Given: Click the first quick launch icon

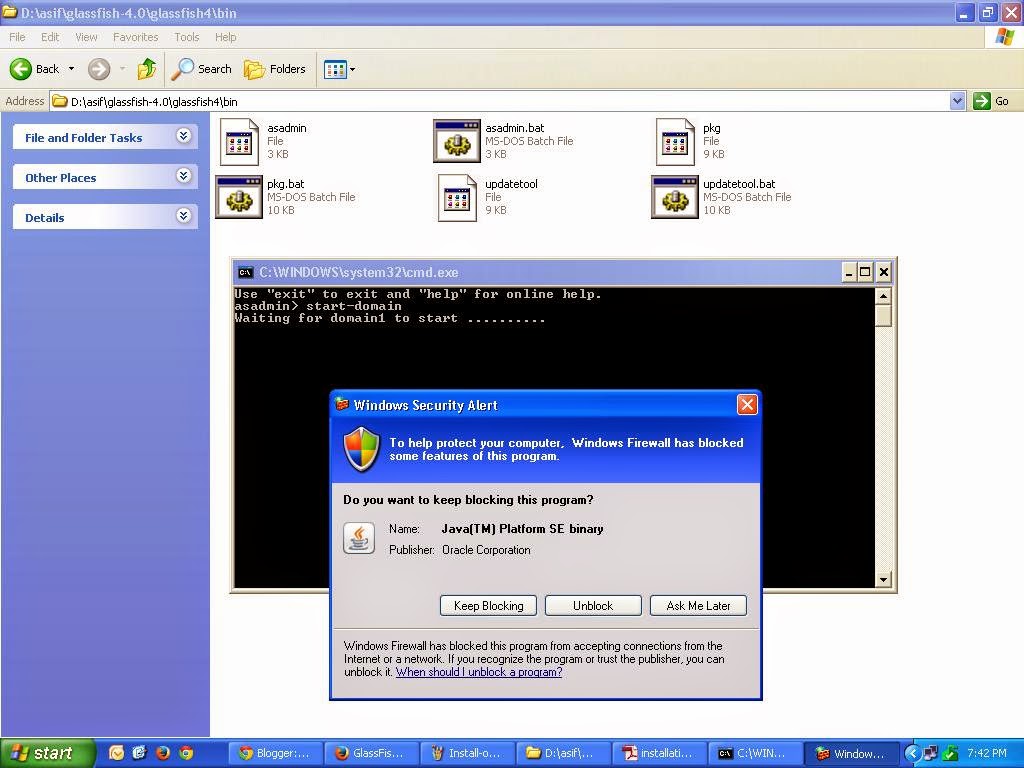Looking at the screenshot, I should [x=116, y=753].
